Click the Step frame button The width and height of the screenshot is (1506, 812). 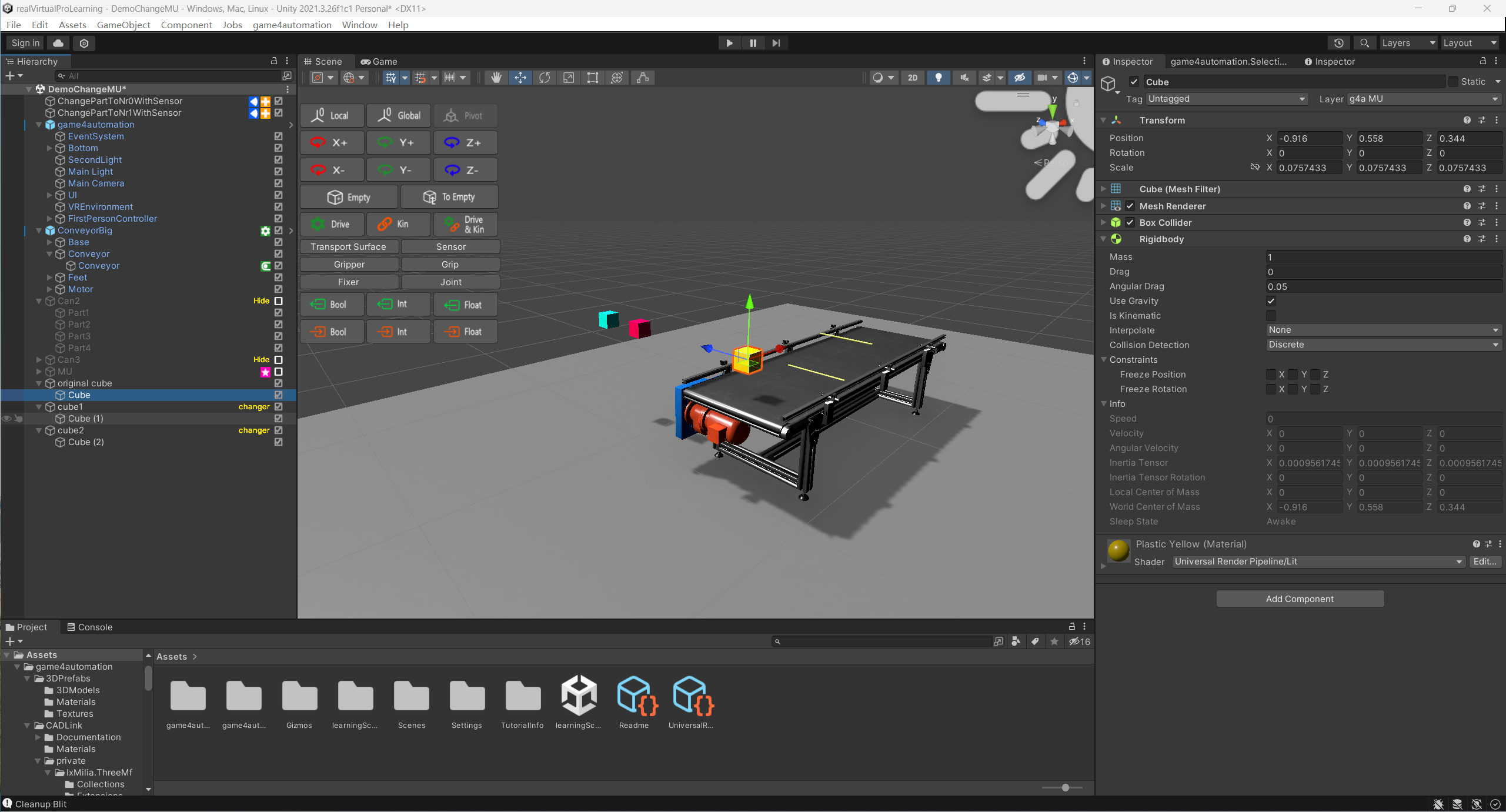tap(776, 43)
